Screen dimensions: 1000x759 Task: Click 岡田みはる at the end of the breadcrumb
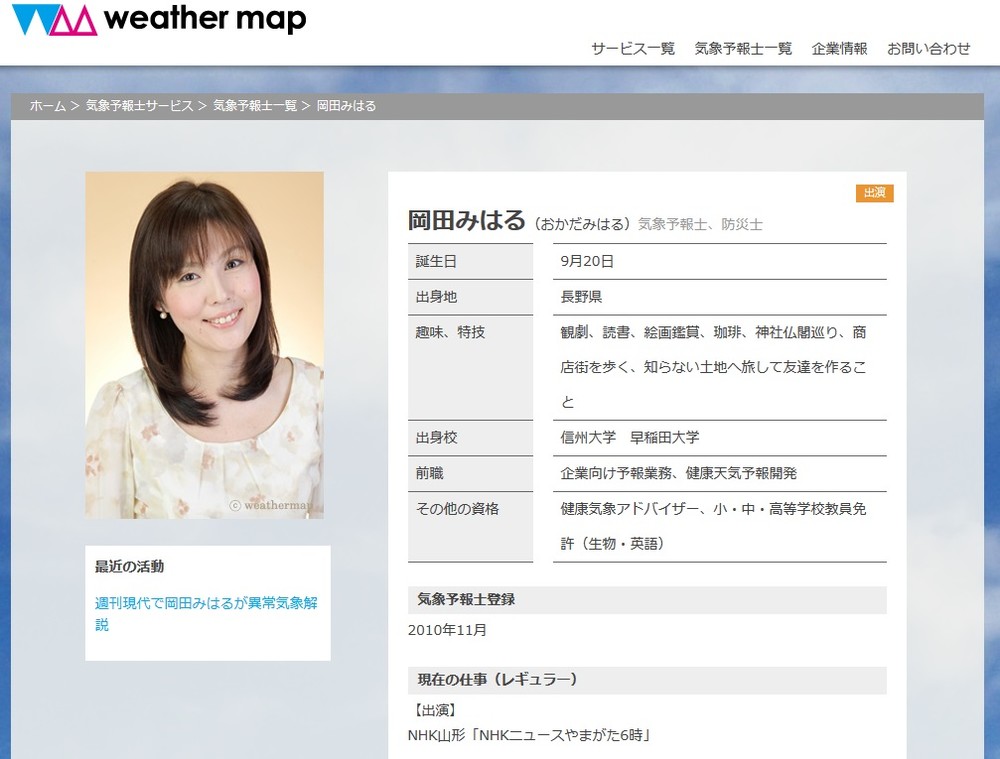[346, 106]
